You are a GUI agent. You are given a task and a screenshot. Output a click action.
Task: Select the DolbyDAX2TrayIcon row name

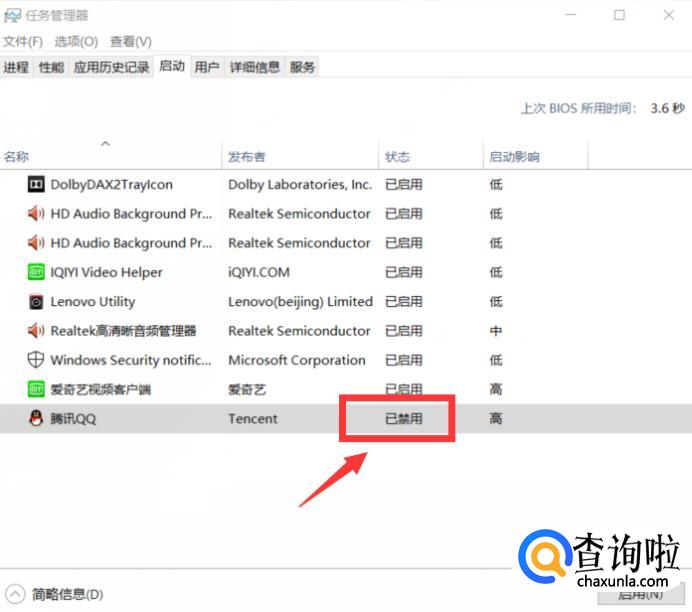click(x=112, y=184)
